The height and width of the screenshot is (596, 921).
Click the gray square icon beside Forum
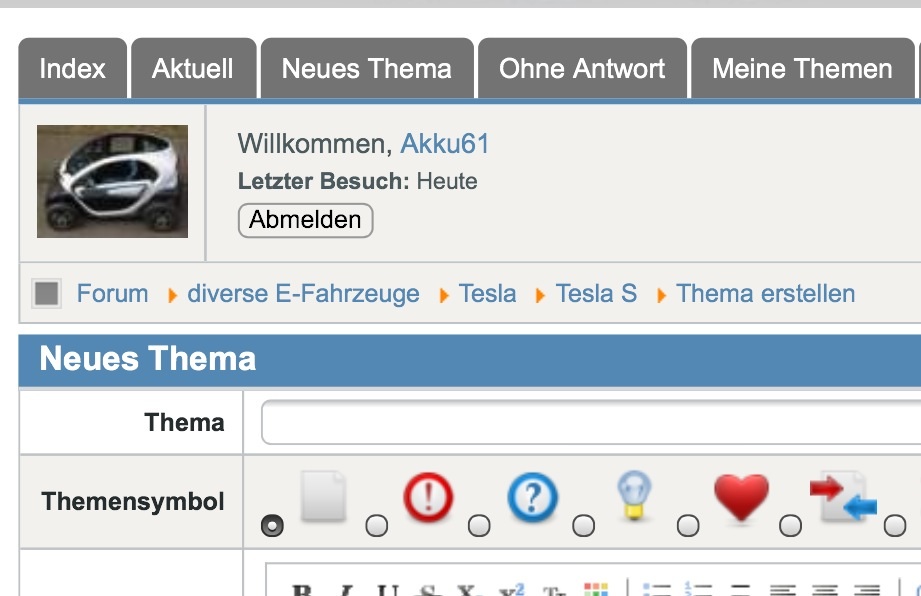point(46,294)
